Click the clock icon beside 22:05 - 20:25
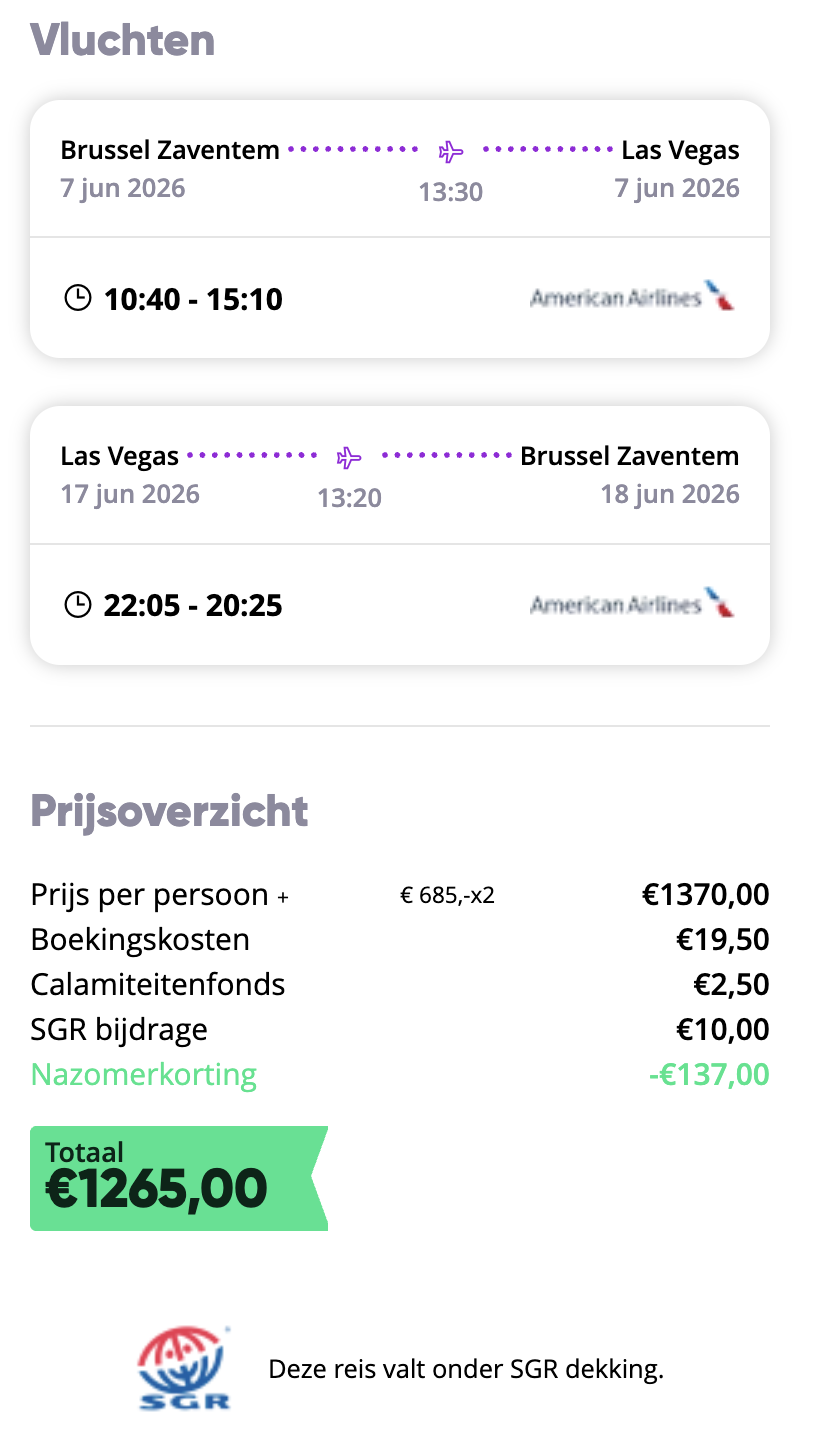The width and height of the screenshot is (814, 1450). [x=77, y=604]
